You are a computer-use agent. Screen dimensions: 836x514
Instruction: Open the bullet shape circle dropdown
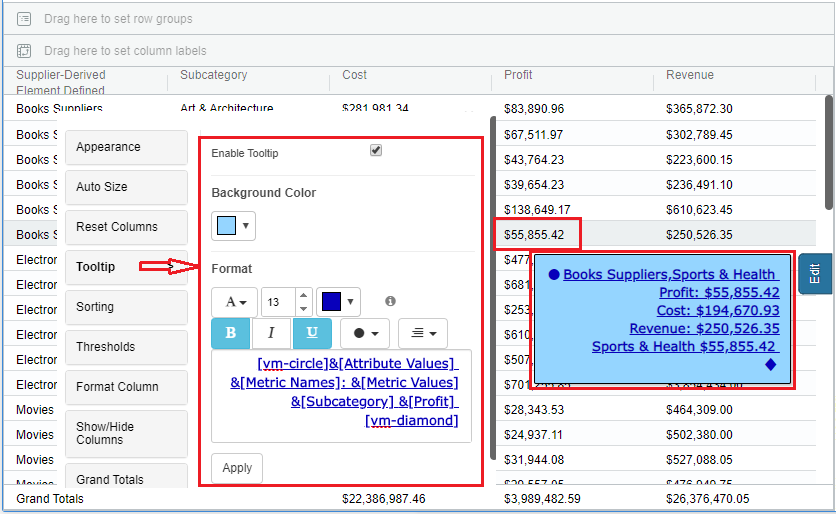(x=366, y=333)
